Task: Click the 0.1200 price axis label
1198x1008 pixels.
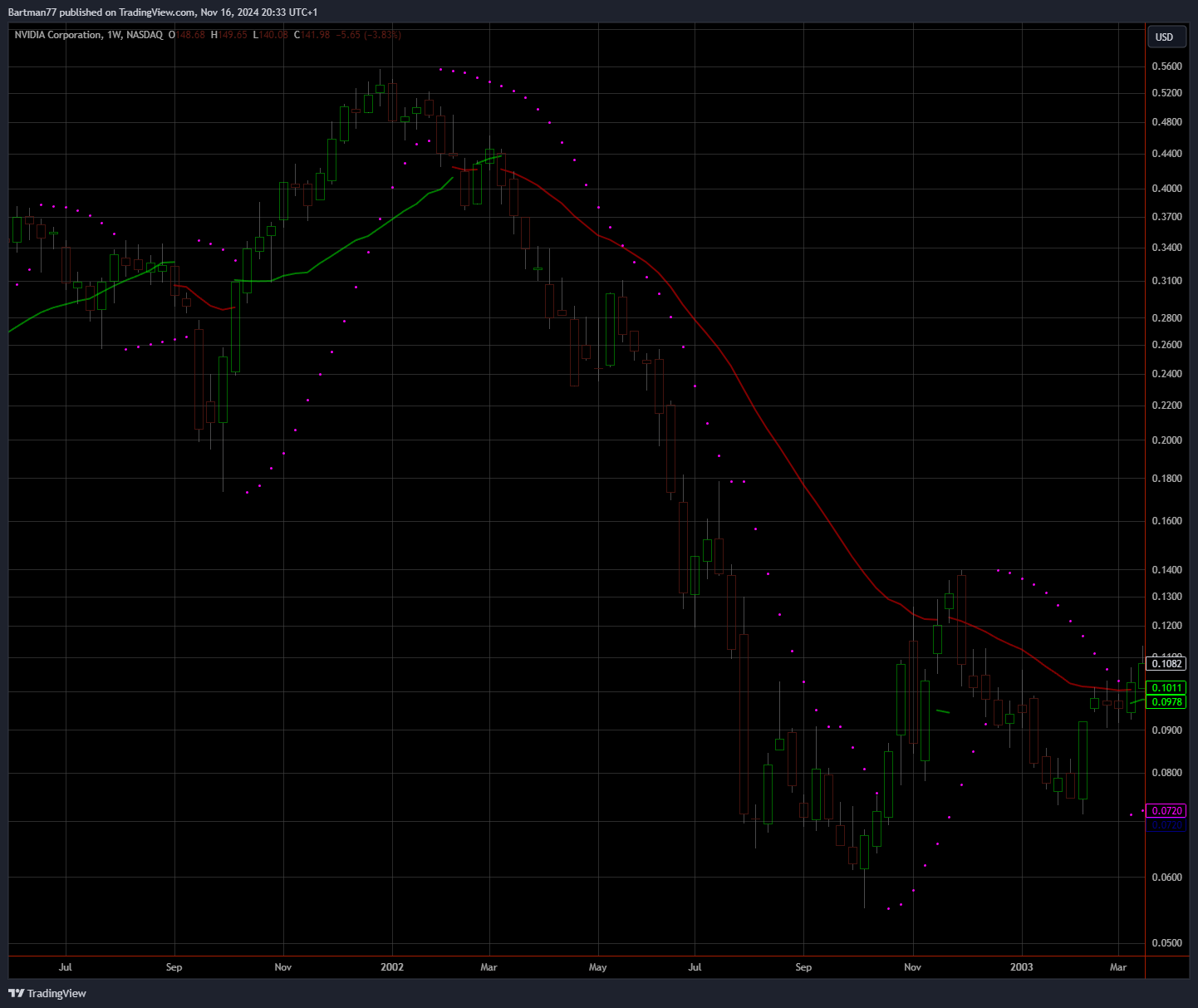Action: coord(1167,626)
